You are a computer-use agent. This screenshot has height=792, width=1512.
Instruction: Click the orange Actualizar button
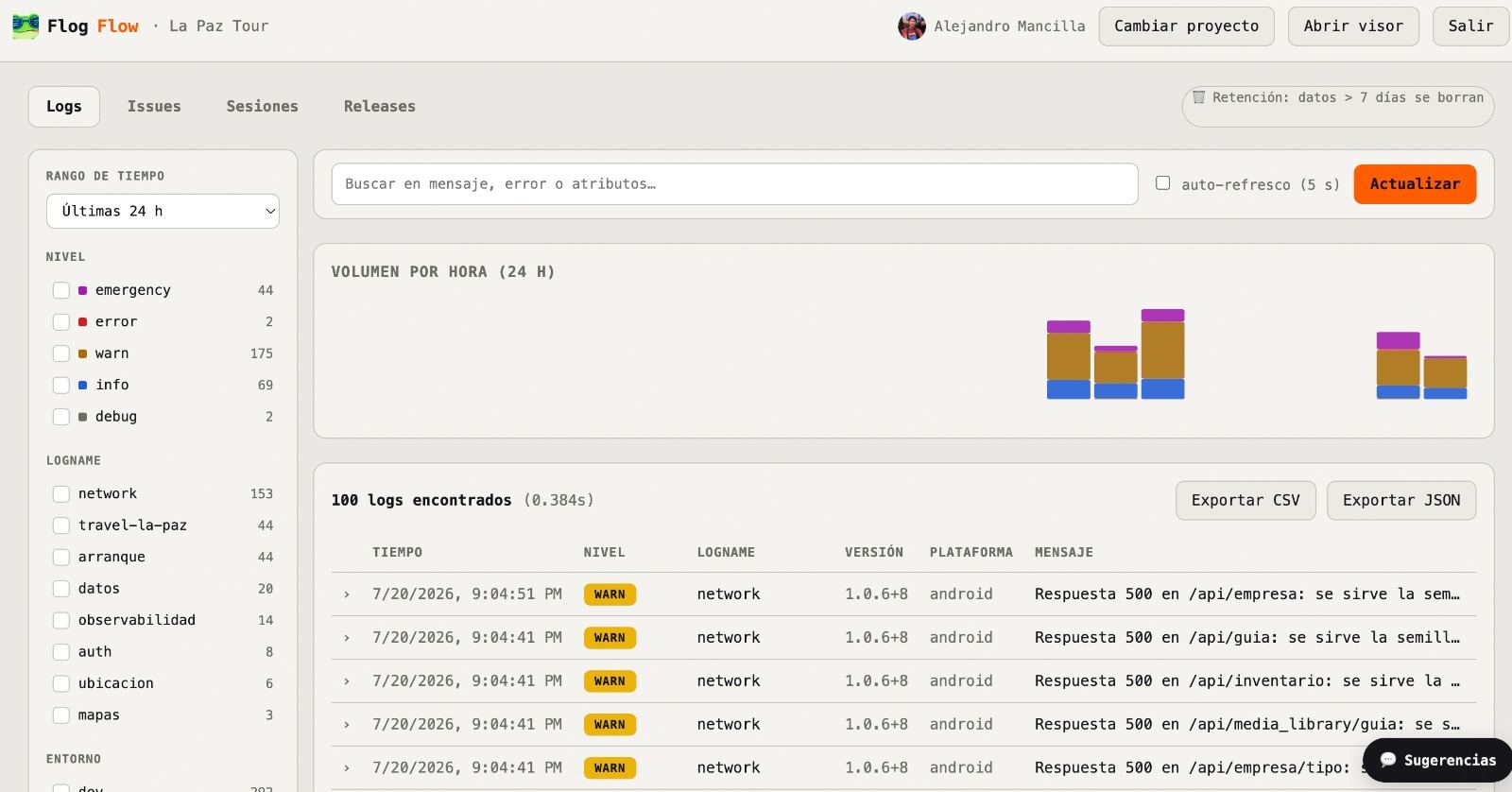(x=1415, y=184)
